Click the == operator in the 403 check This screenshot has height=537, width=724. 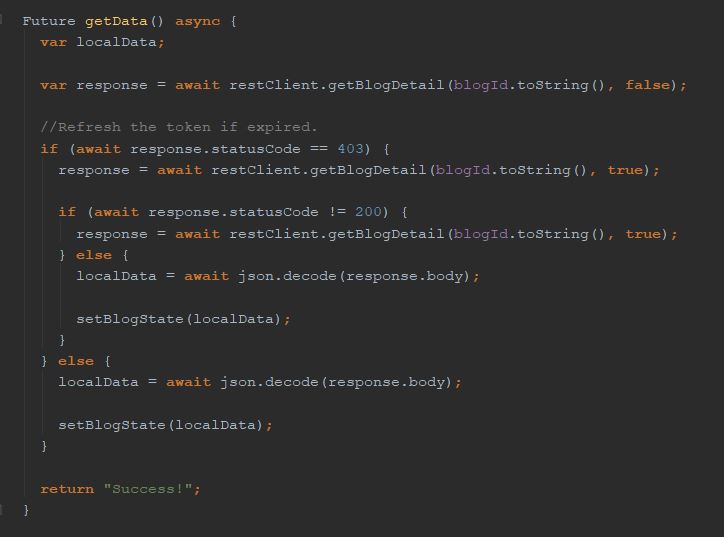pos(319,149)
